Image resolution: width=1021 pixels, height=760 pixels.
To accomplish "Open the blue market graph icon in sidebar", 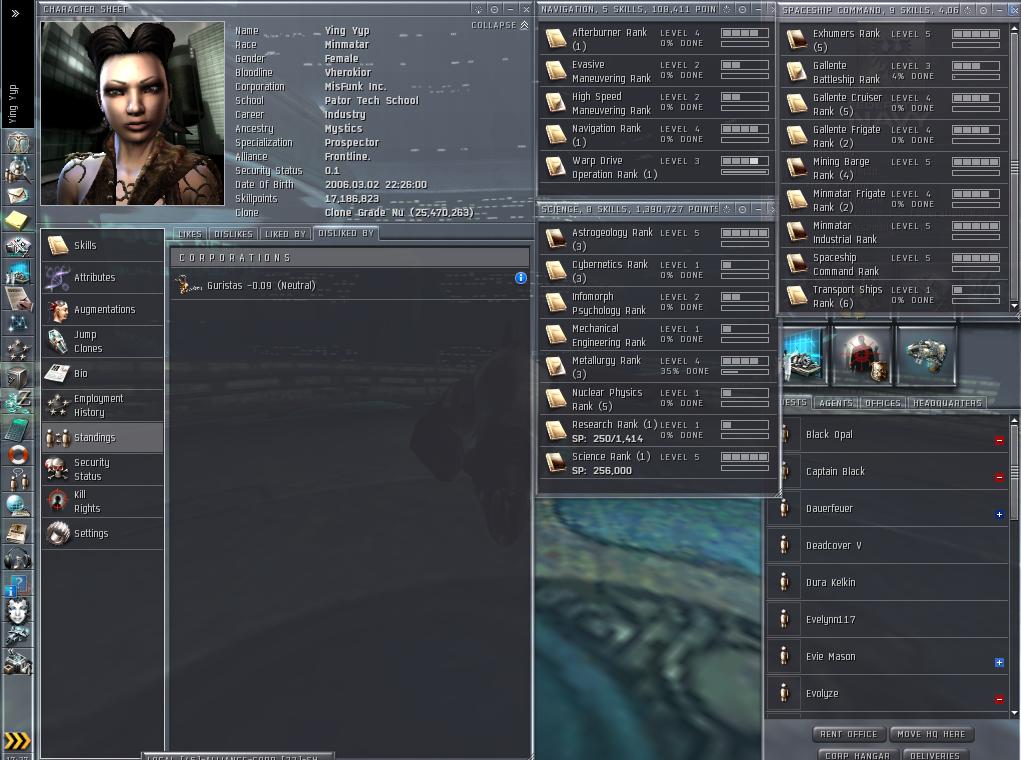I will [18, 272].
